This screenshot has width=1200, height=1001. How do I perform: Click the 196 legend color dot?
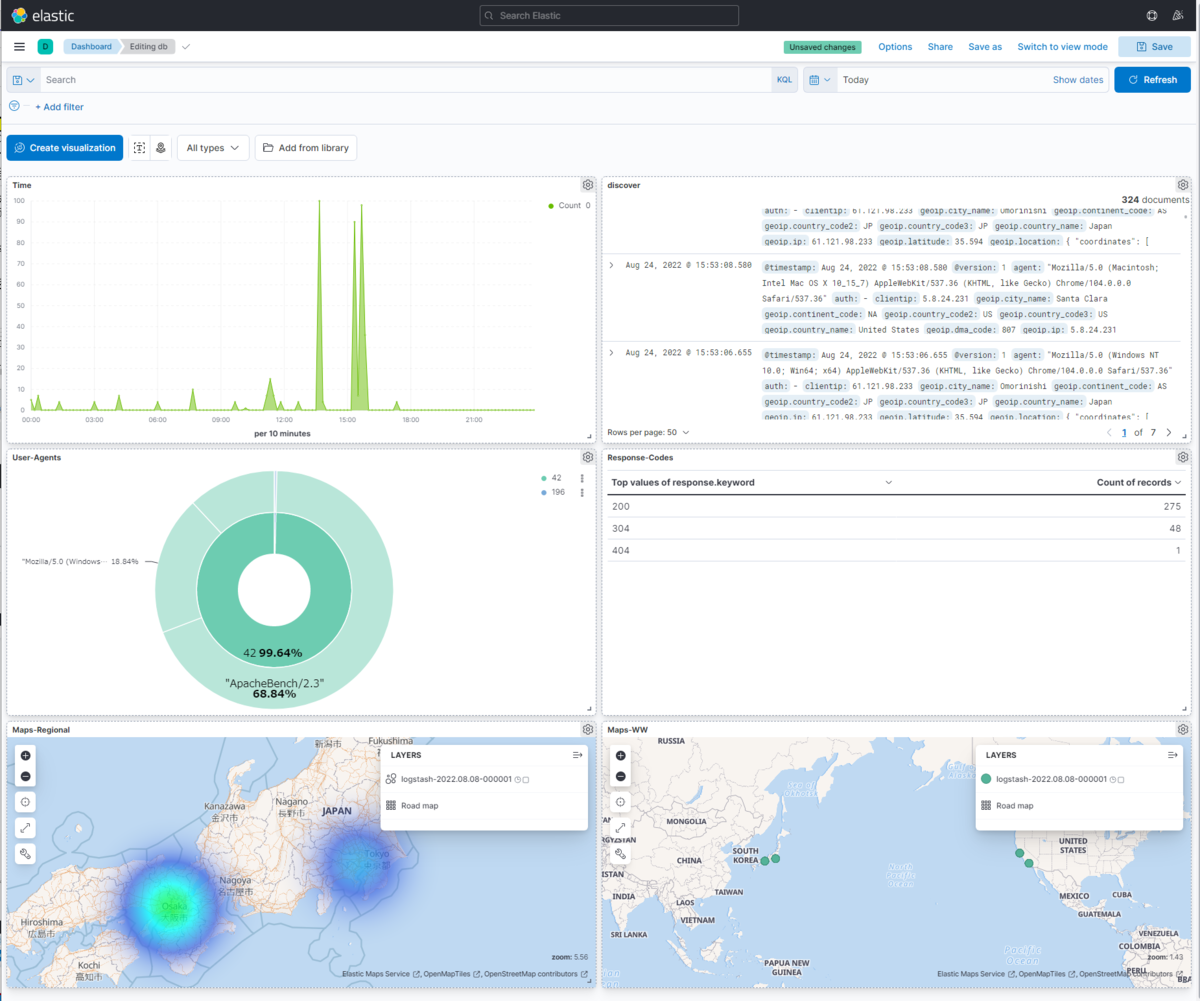pos(543,492)
